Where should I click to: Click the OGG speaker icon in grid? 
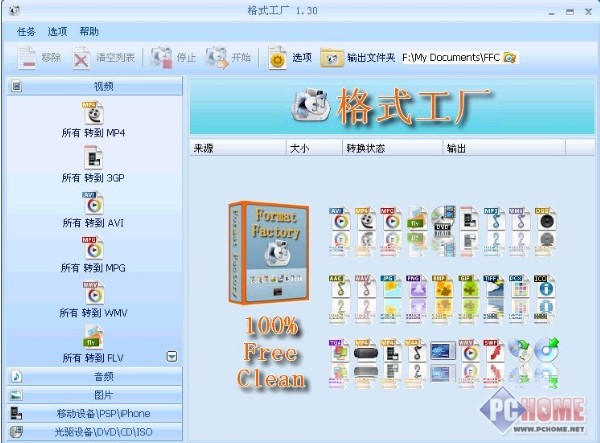click(545, 218)
